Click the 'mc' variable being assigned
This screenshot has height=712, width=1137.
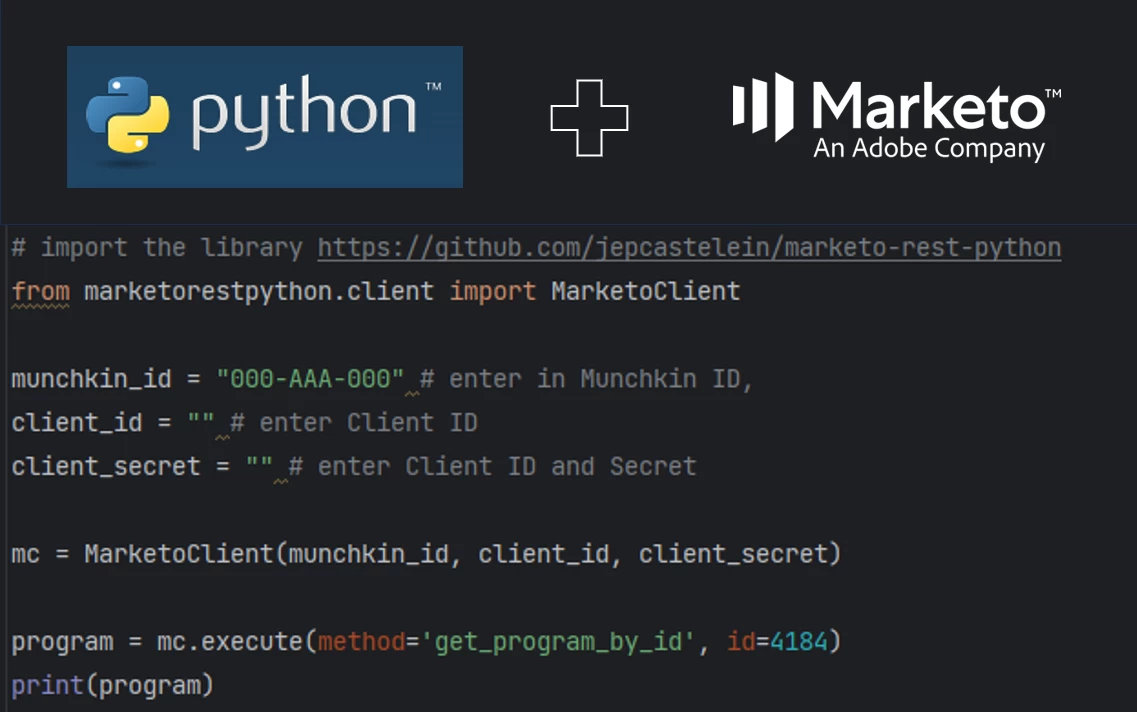pyautogui.click(x=25, y=555)
